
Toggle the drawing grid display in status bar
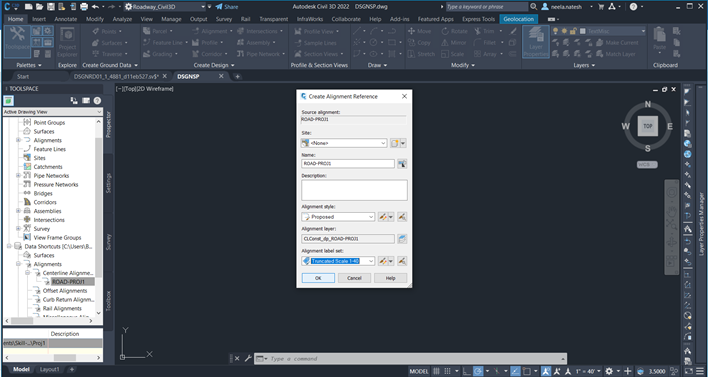click(x=436, y=371)
